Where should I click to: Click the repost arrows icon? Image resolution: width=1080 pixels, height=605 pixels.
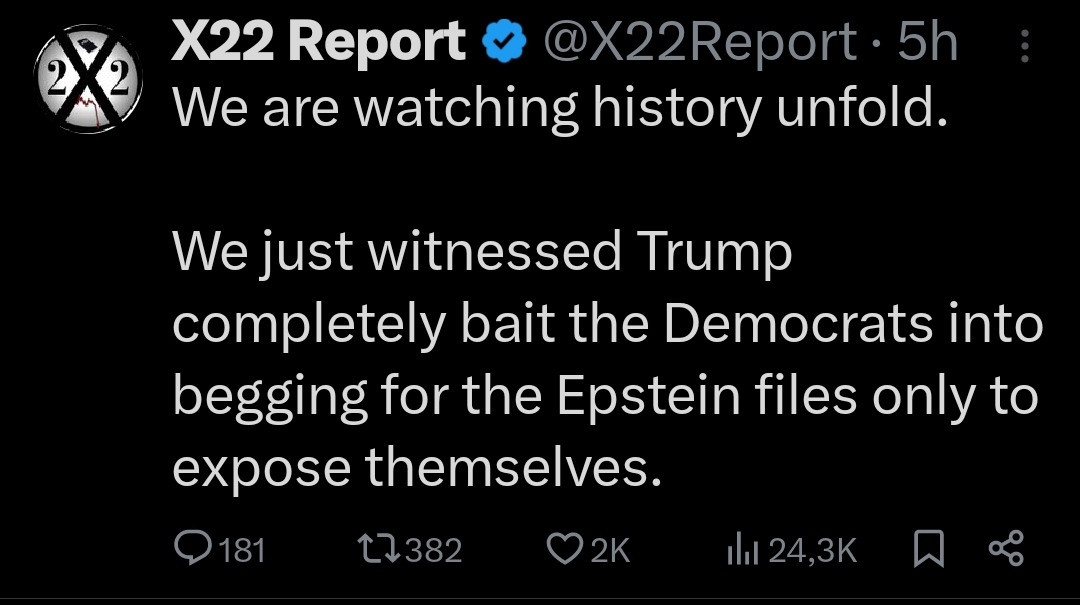[378, 549]
